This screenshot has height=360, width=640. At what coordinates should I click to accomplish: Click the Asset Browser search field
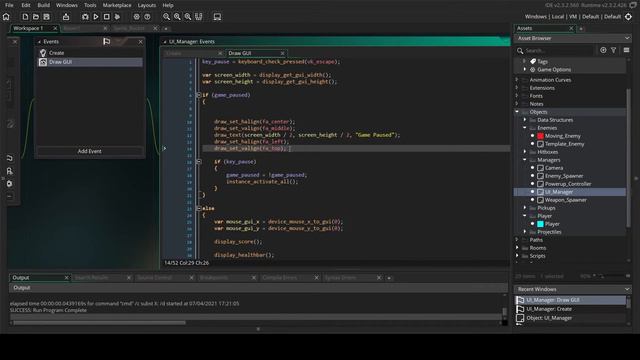pos(555,50)
